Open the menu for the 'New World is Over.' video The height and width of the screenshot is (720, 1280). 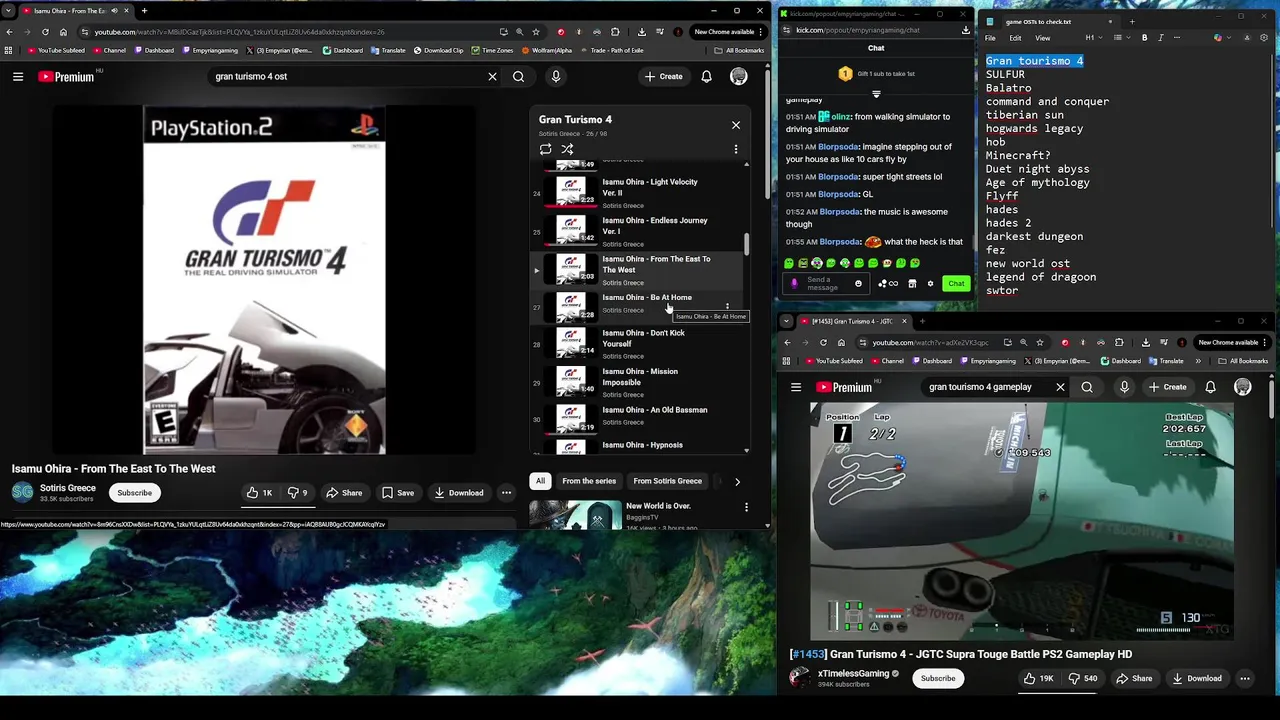746,508
